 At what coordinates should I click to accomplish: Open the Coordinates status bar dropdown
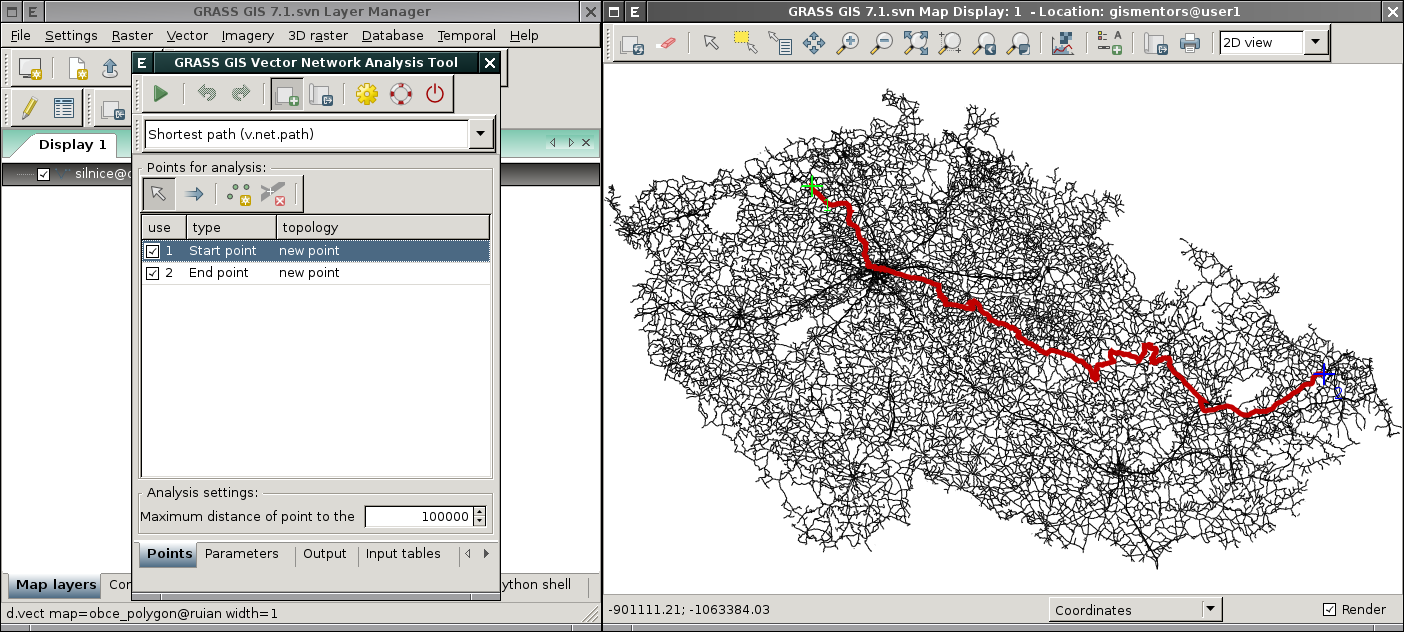(1211, 609)
